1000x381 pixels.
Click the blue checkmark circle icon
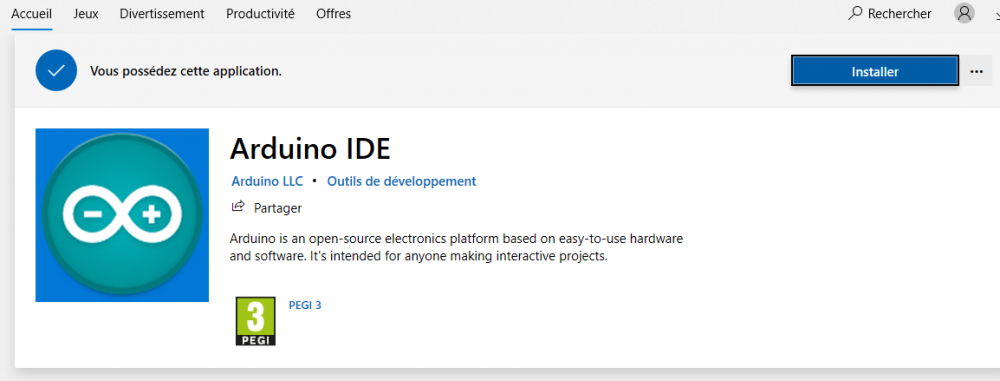[x=57, y=70]
